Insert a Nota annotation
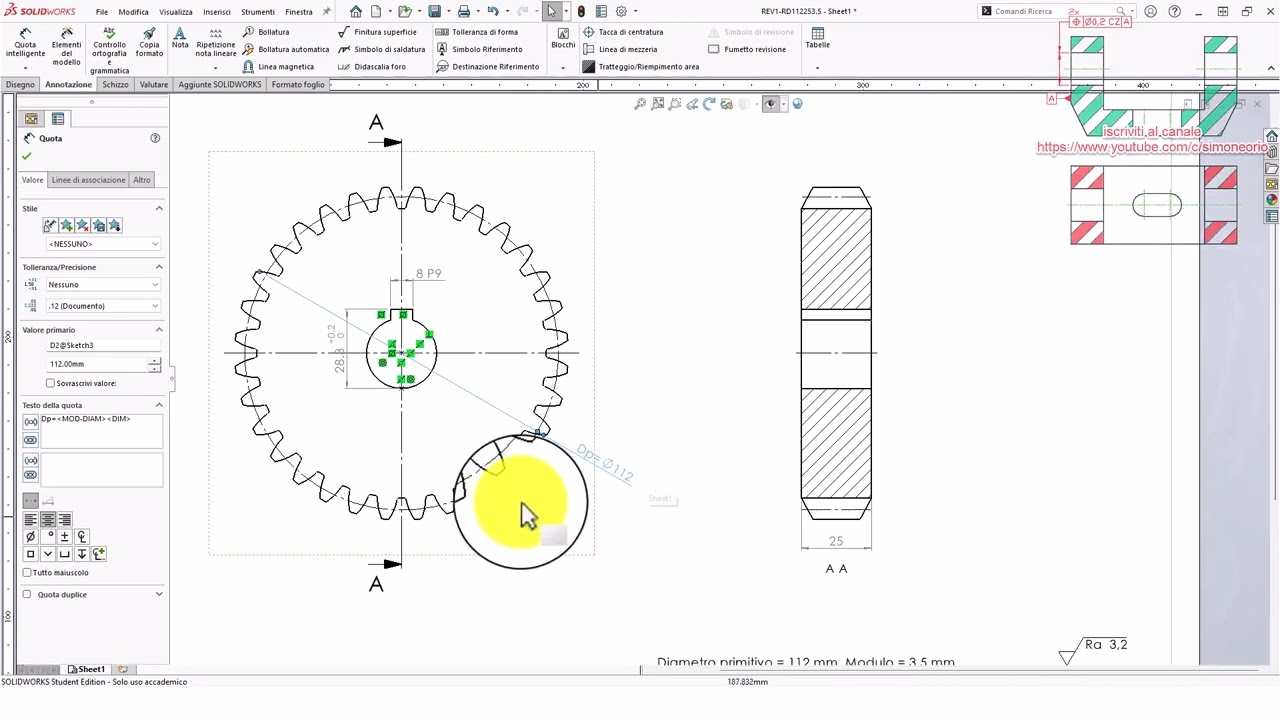This screenshot has height=720, width=1280. tap(180, 38)
